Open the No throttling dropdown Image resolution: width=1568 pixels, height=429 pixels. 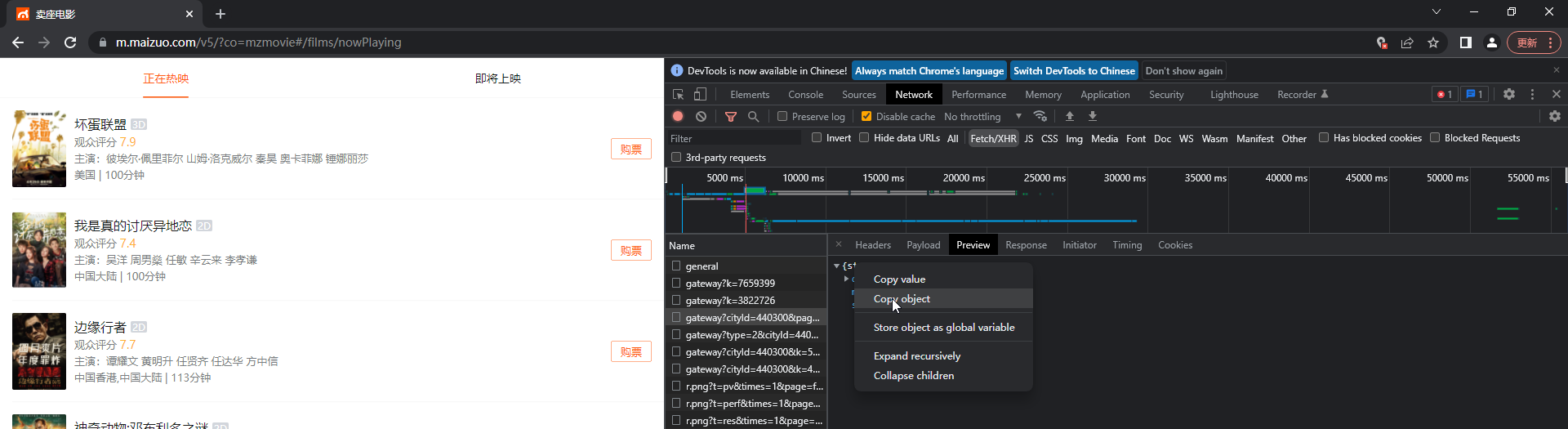tap(982, 117)
